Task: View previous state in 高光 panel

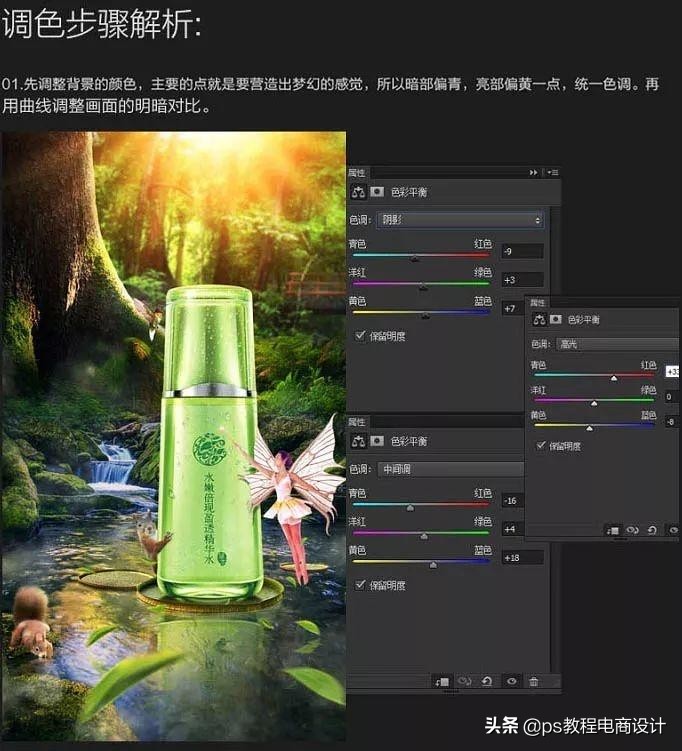Action: pyautogui.click(x=633, y=530)
